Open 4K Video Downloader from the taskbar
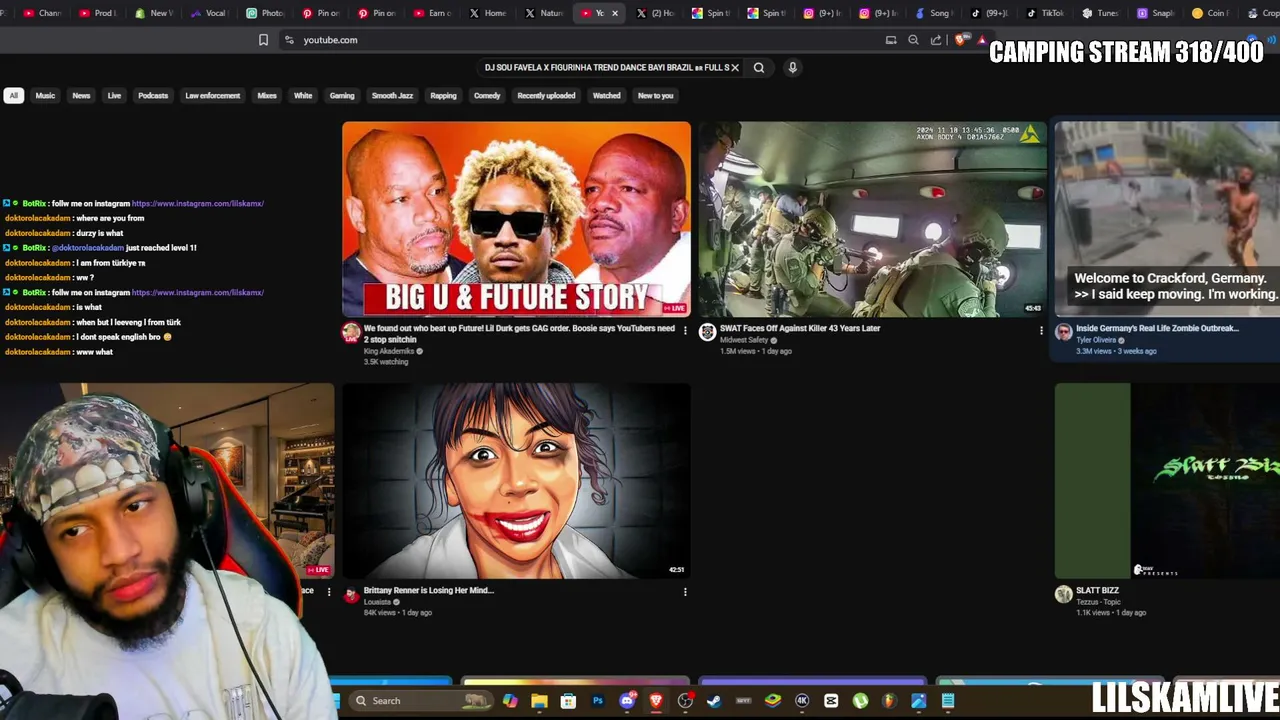The image size is (1280, 720). [x=802, y=701]
